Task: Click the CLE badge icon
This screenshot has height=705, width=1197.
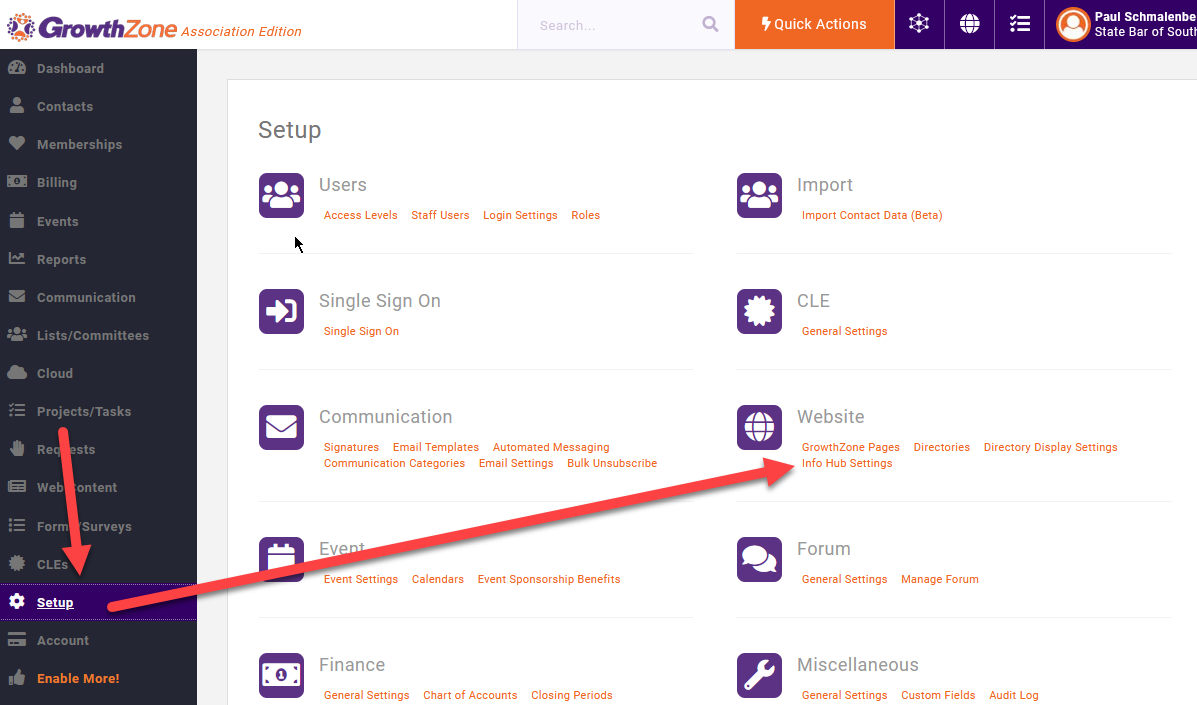Action: click(759, 311)
